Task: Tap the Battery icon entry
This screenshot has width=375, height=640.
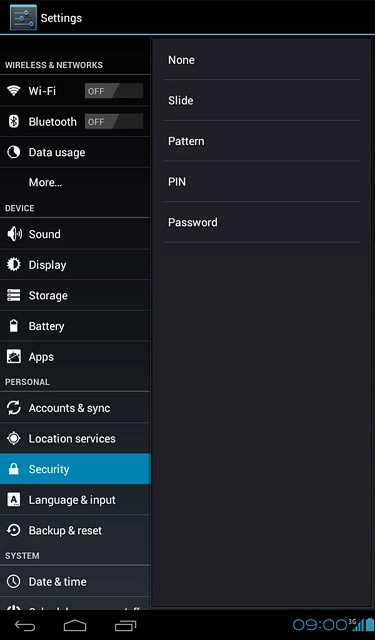Action: (x=13, y=326)
